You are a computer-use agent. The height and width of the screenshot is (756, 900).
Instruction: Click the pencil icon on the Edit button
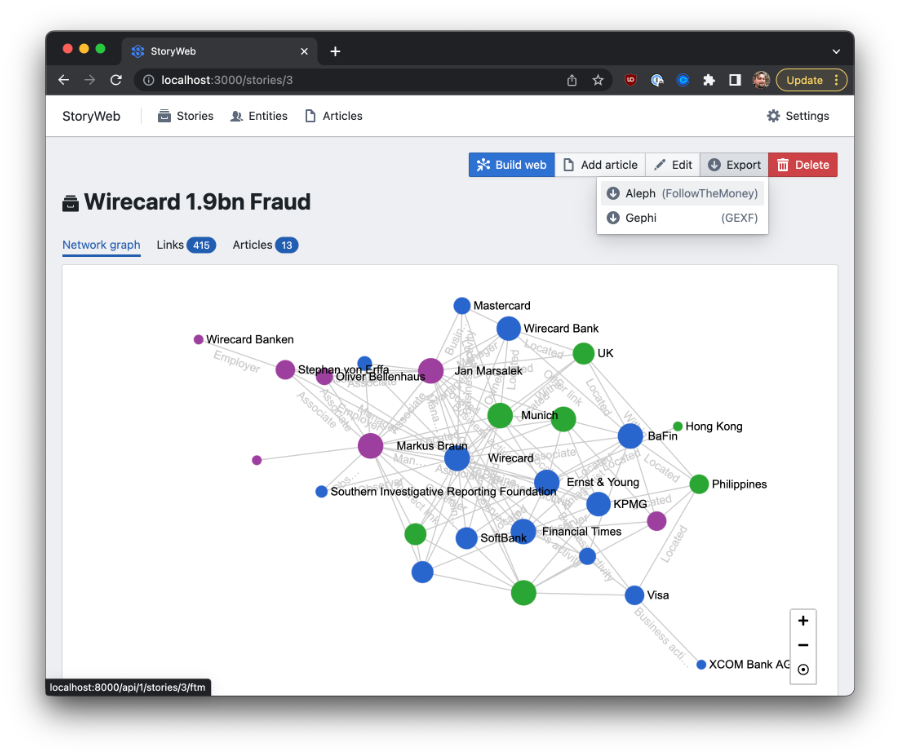pyautogui.click(x=660, y=164)
